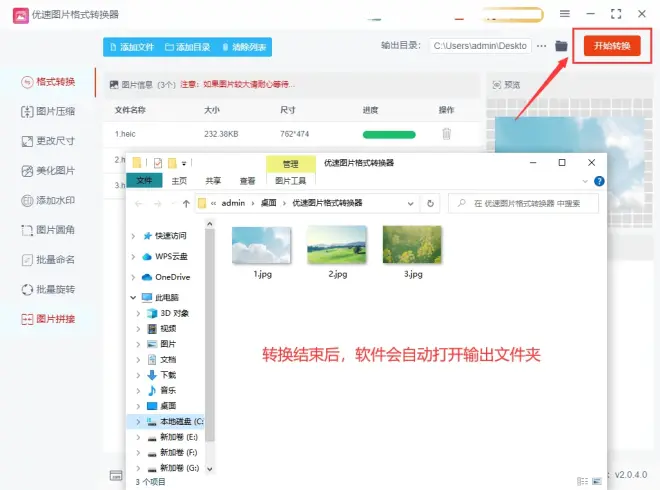Open 更改尺寸 in the left sidebar
This screenshot has height=490, width=660.
(x=48, y=141)
